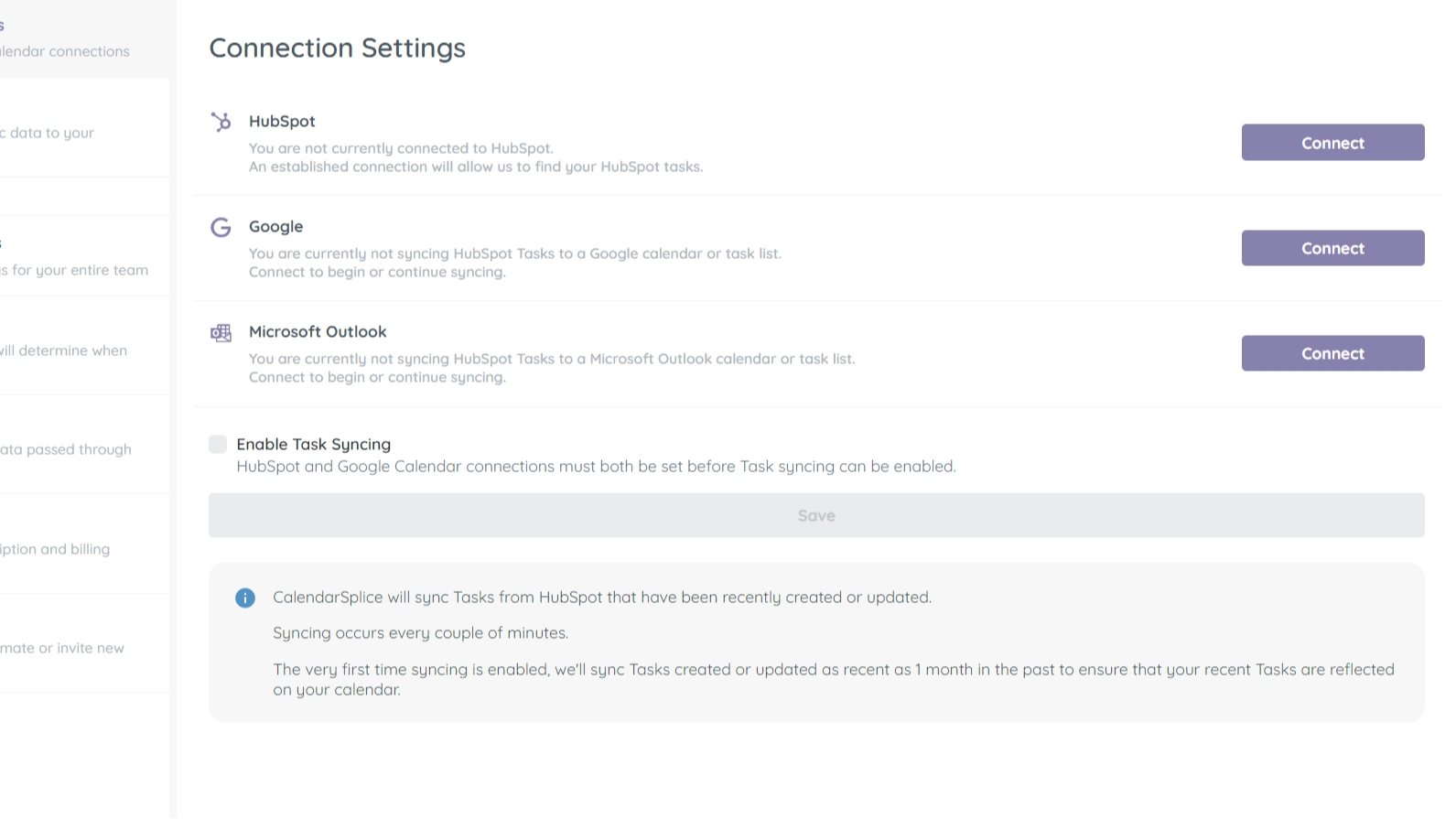Select sidebar item about data 'passed through'

[x=66, y=449]
